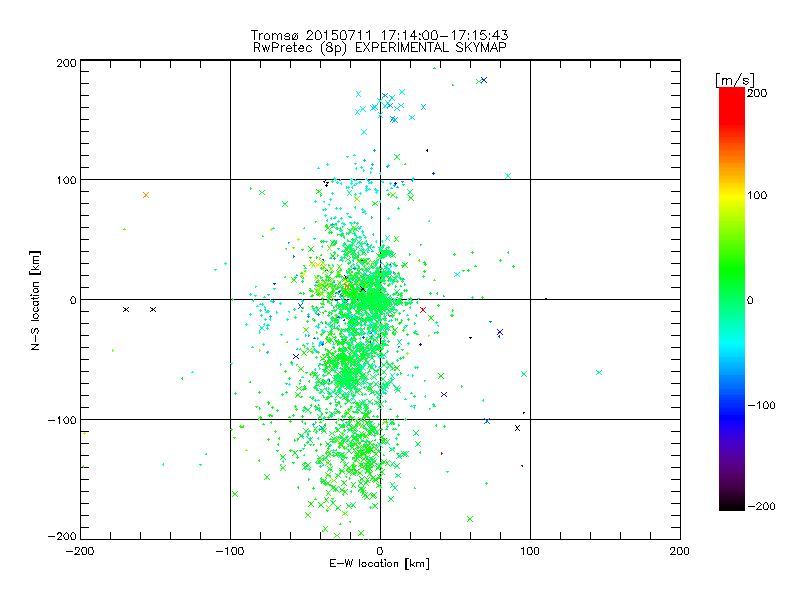Click the '[m/s]' colorbar unit label

click(735, 80)
